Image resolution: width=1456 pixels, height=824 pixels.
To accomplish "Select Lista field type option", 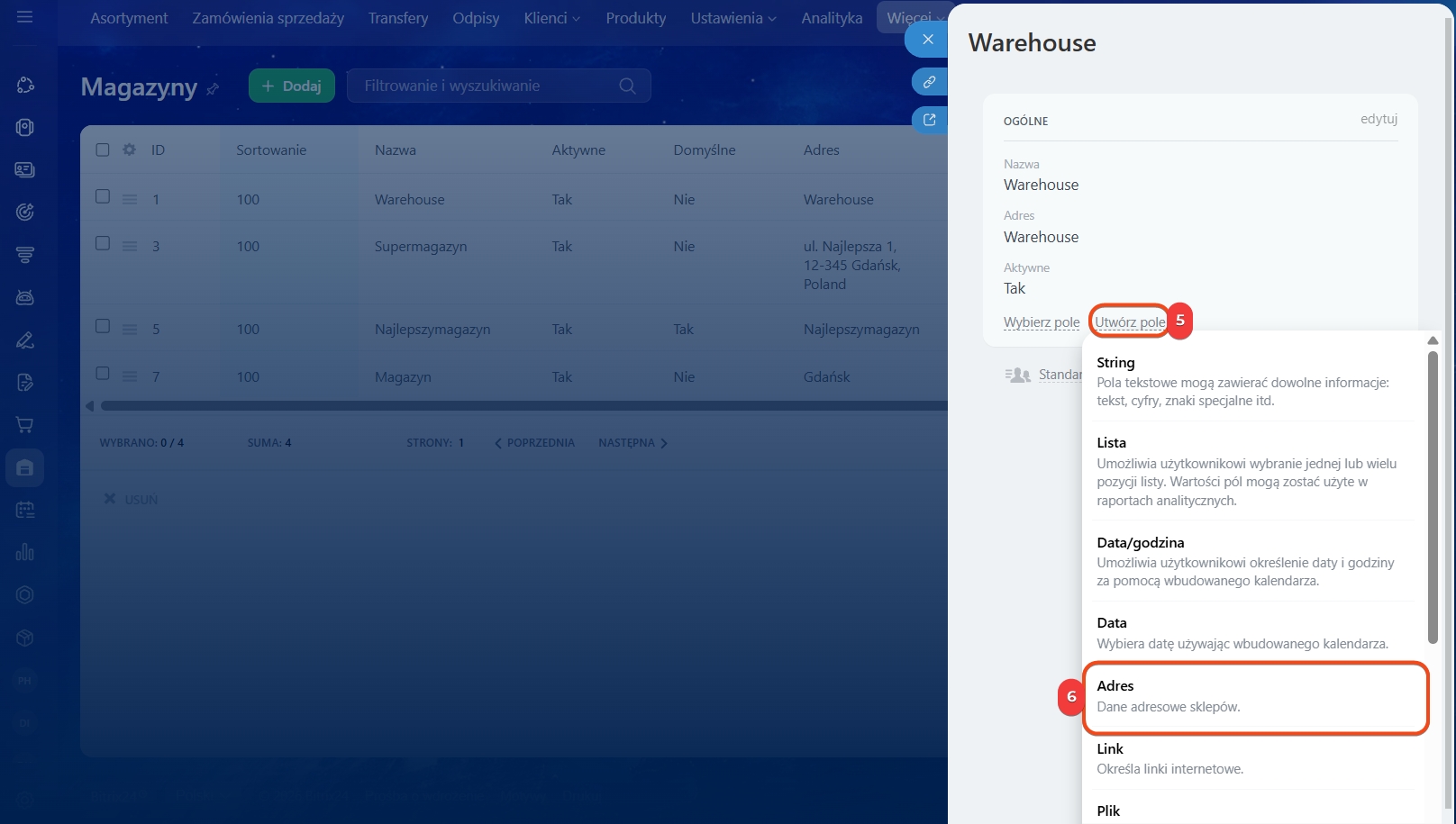I will point(1248,471).
